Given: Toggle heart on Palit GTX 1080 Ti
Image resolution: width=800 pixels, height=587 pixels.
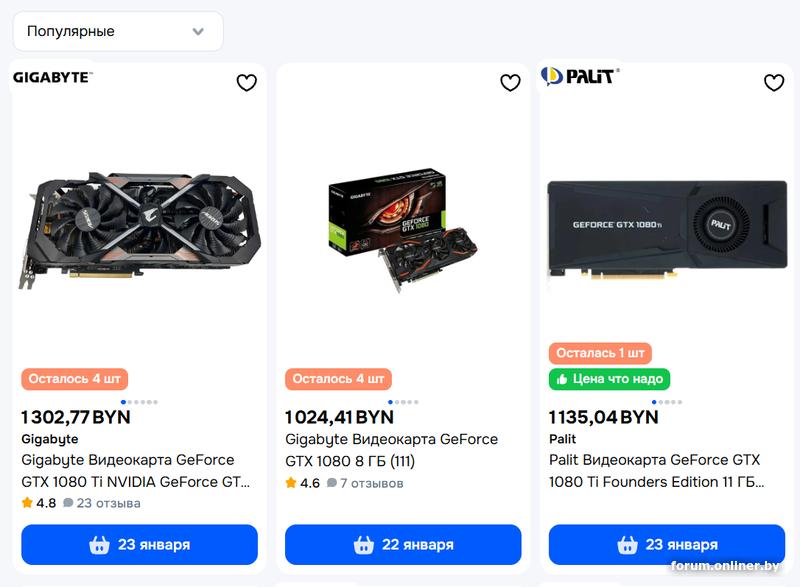Looking at the screenshot, I should [x=774, y=83].
